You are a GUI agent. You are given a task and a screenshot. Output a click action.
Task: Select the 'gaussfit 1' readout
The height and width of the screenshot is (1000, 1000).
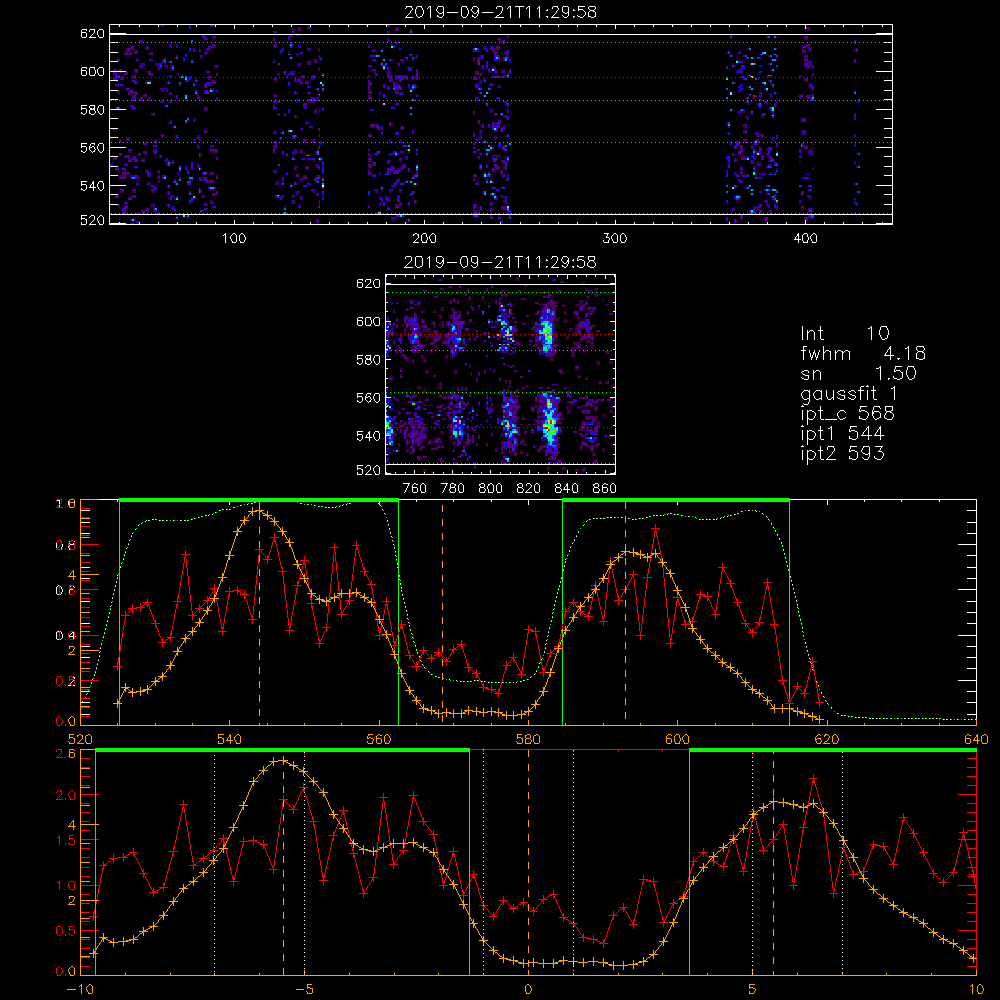point(849,393)
